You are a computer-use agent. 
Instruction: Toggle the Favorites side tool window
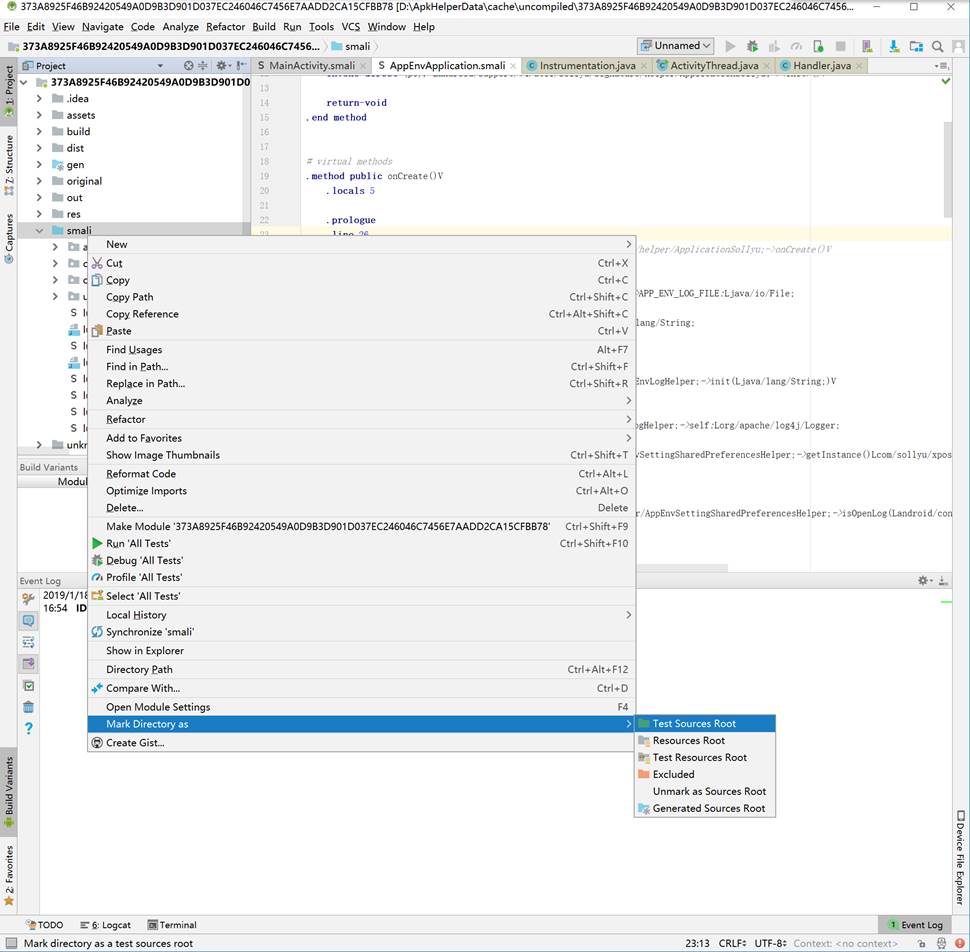point(9,875)
